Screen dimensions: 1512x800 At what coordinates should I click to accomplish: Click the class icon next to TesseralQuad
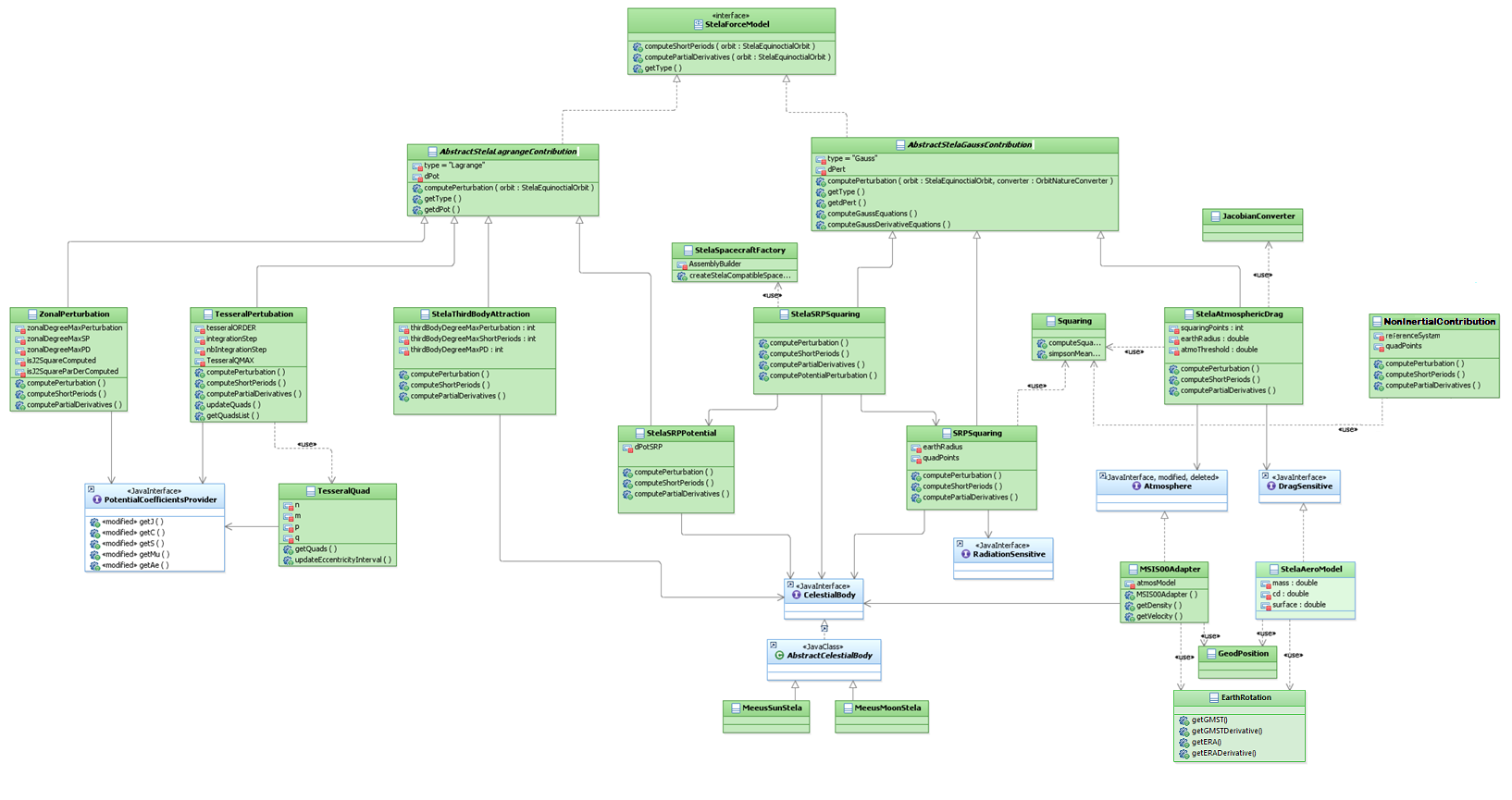[310, 491]
